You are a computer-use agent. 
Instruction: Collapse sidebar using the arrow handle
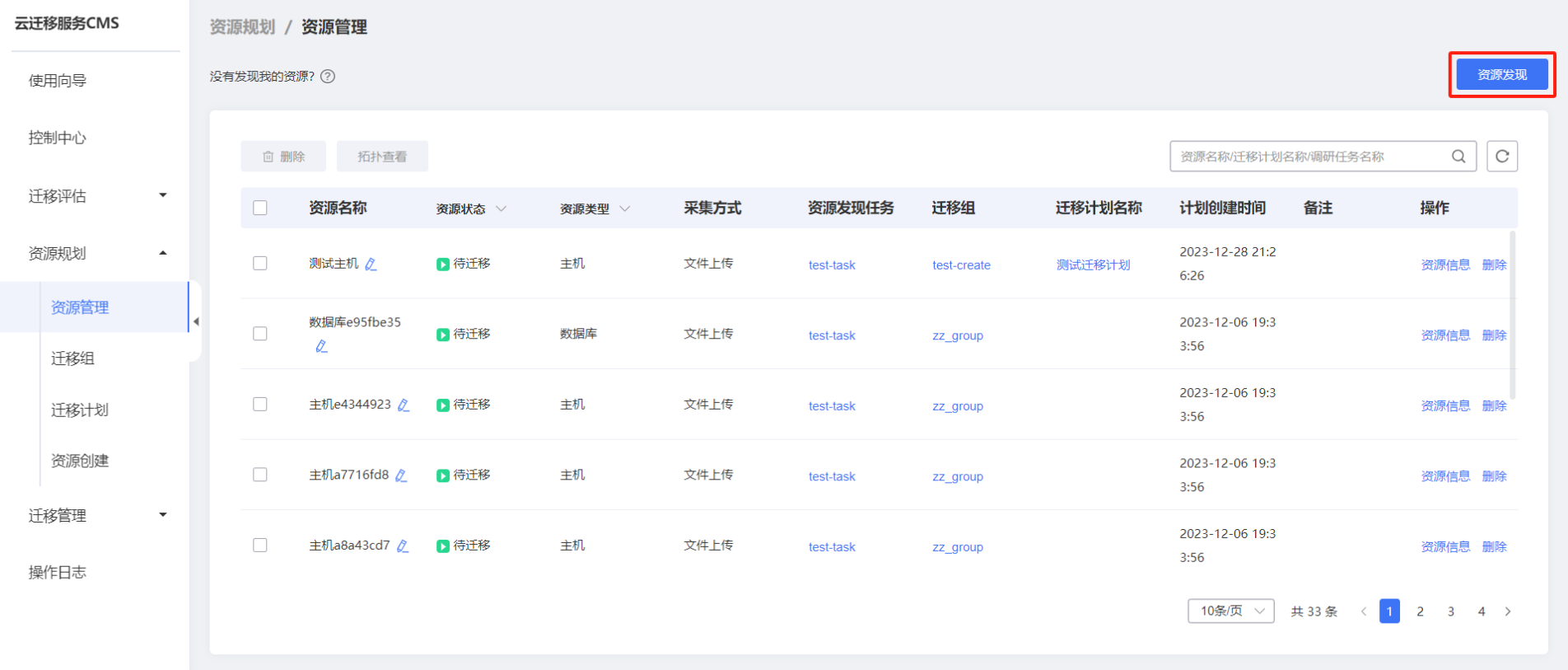pos(196,321)
